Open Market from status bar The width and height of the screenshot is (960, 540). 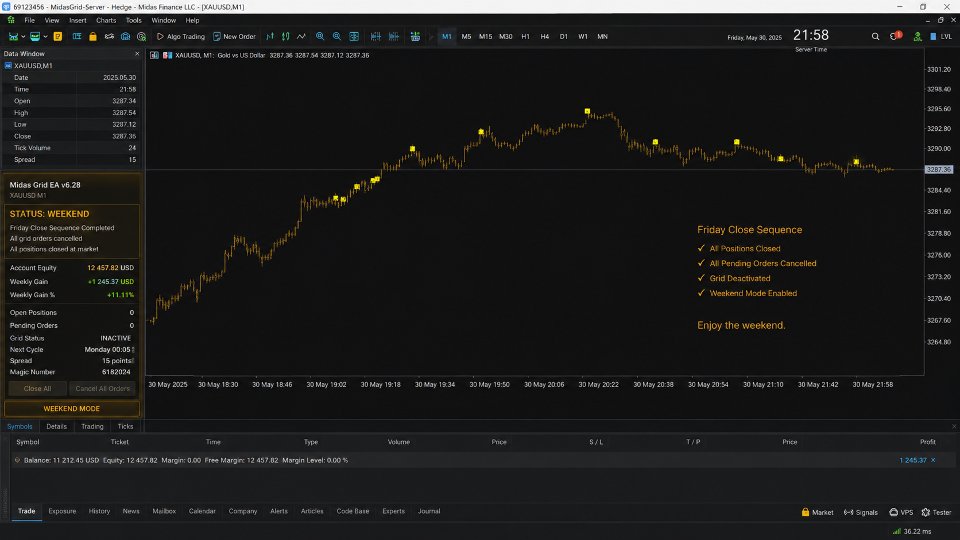(817, 512)
